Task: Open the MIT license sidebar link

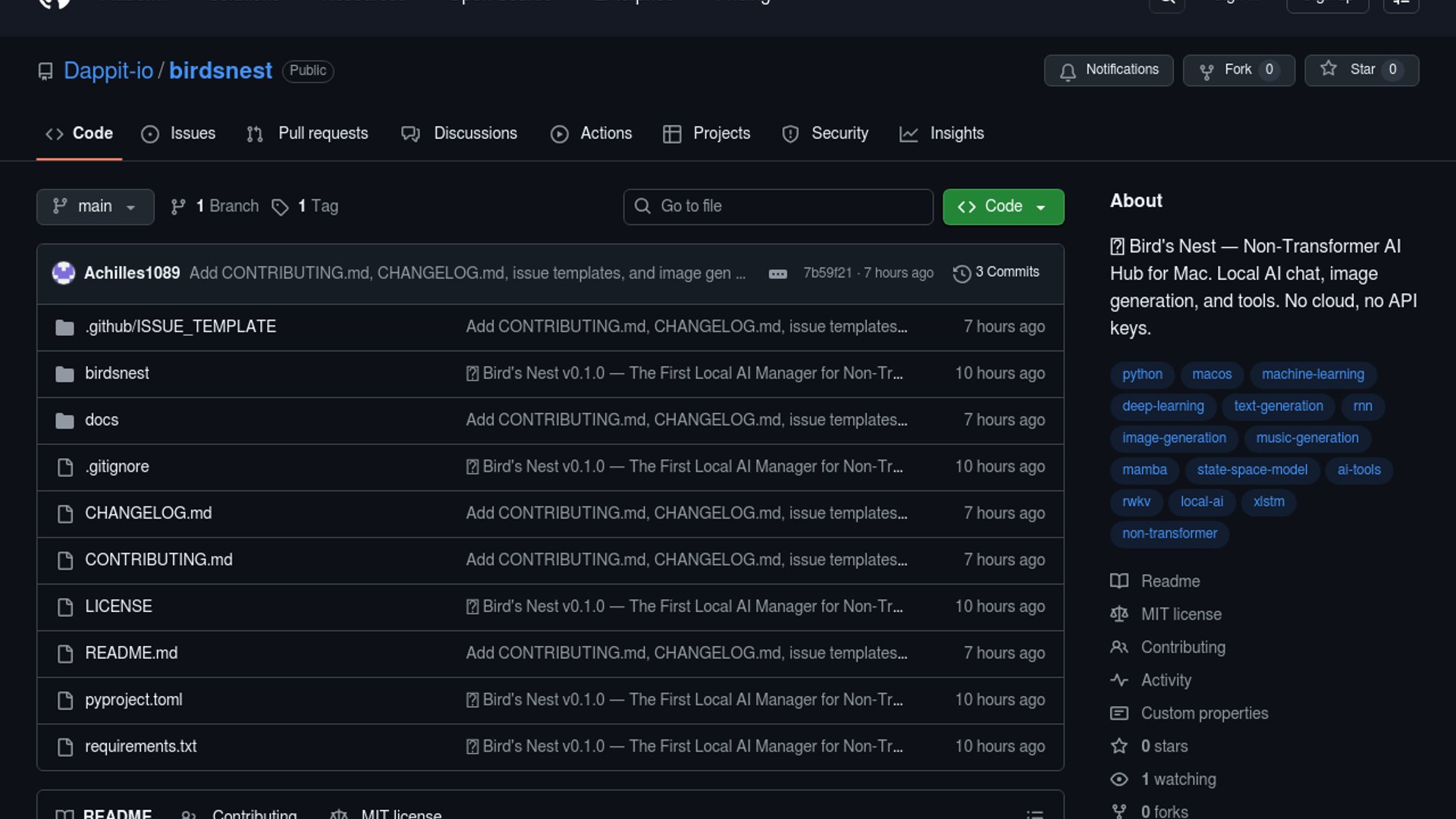Action: (x=1181, y=614)
